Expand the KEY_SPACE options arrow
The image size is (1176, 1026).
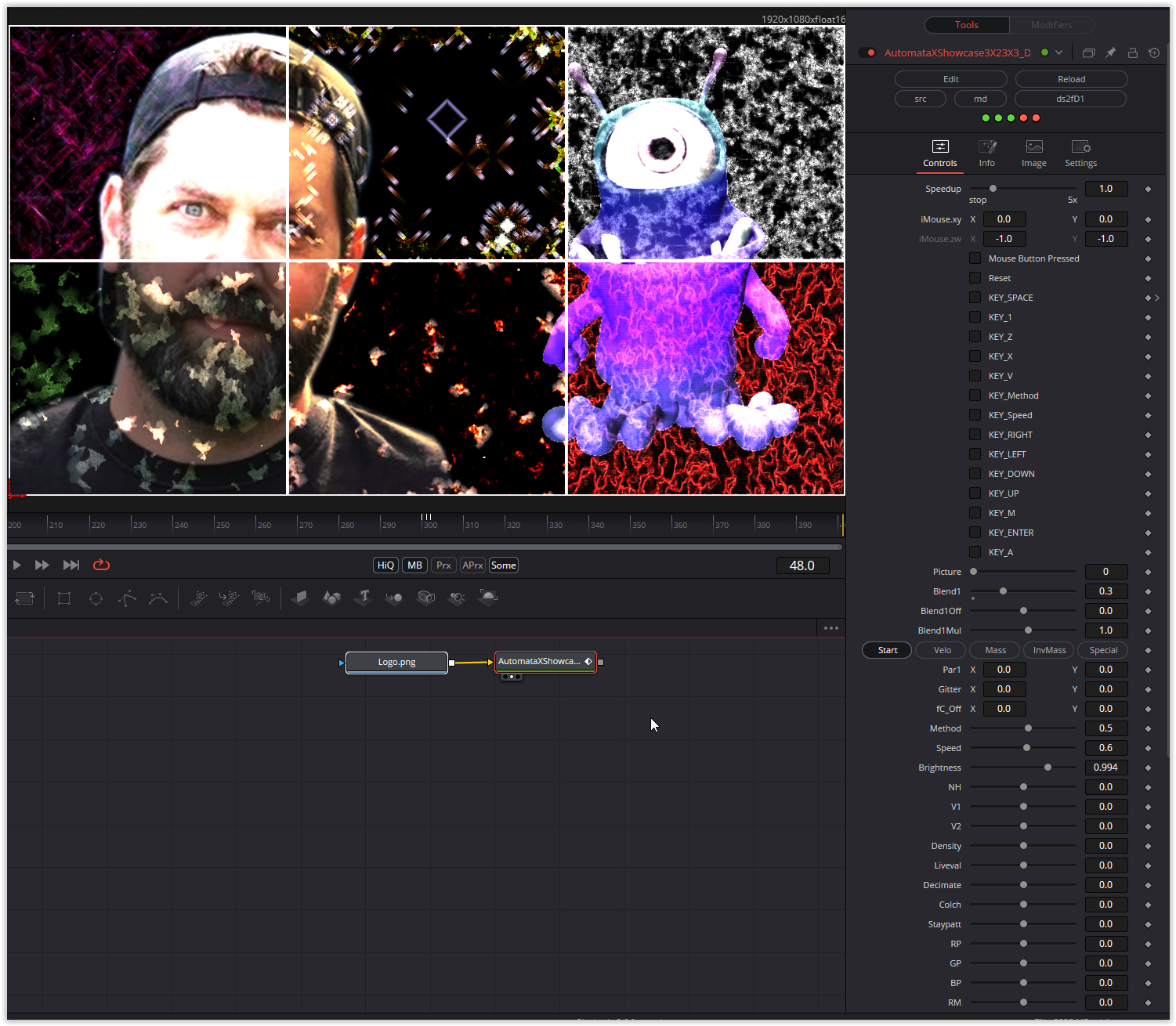click(1156, 297)
